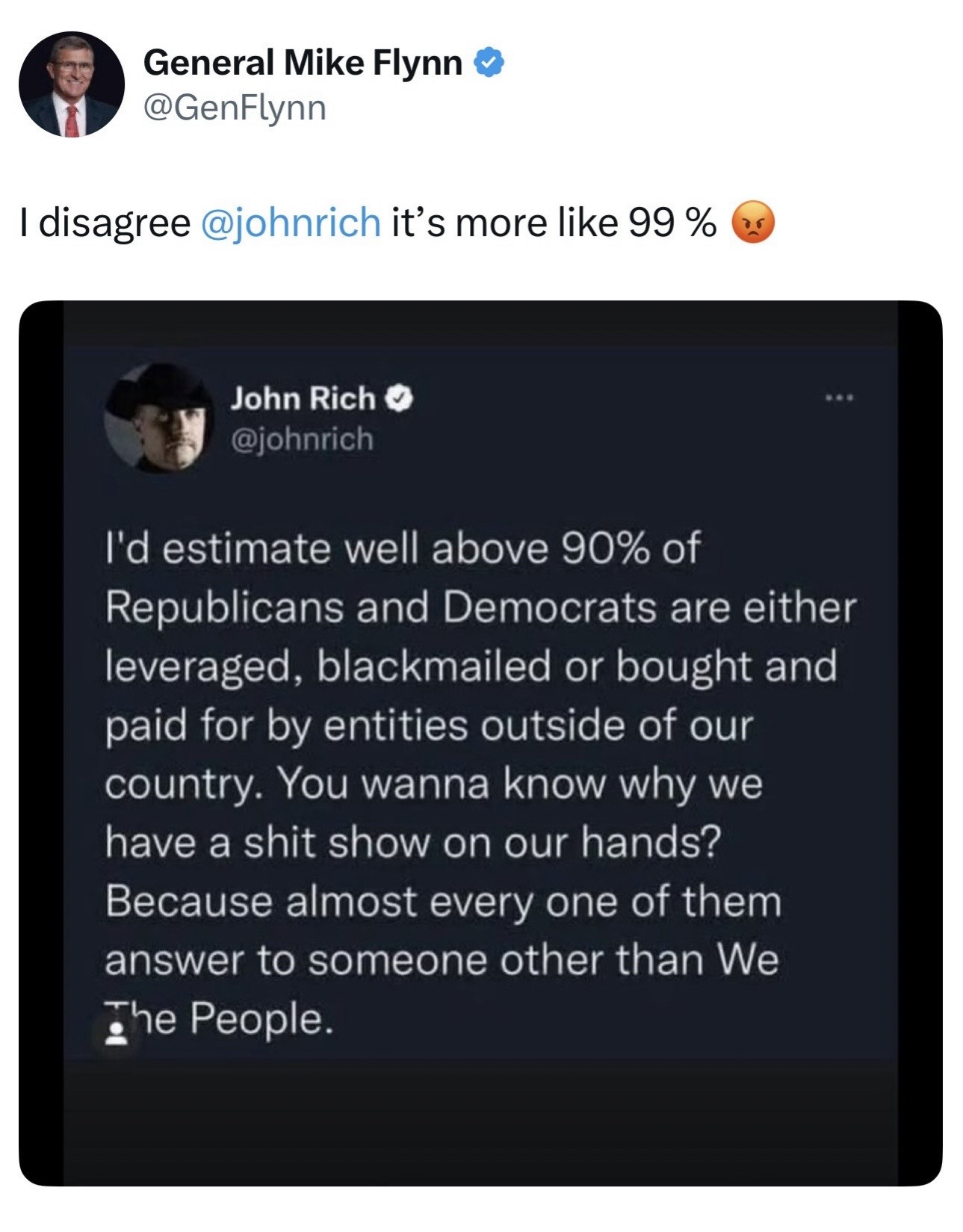Open the @GenFlynn handle
The width and height of the screenshot is (963, 1232).
tap(235, 108)
